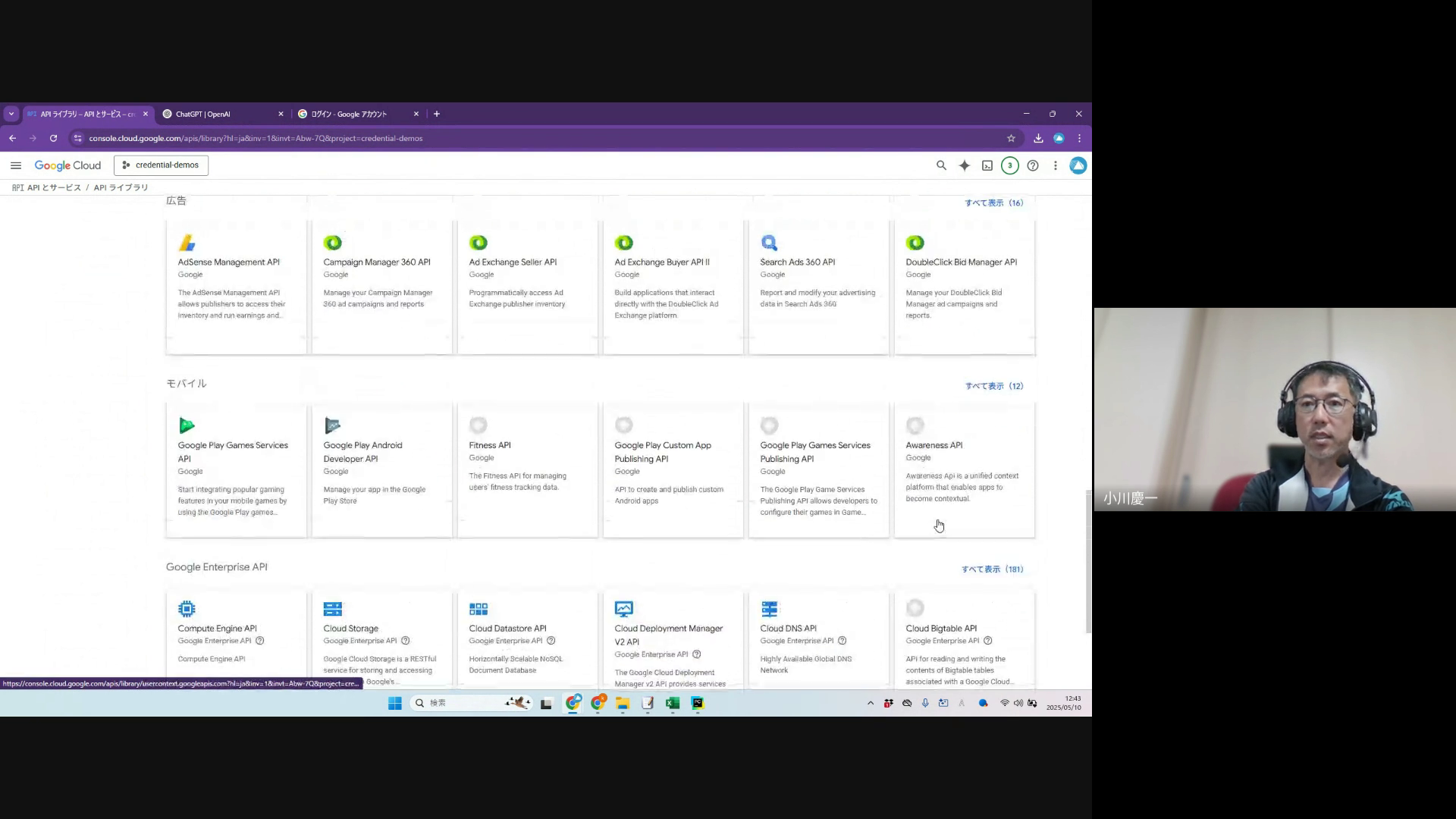Screen dimensions: 1456x819
Task: Open Excel from the Windows taskbar
Action: pos(672,703)
